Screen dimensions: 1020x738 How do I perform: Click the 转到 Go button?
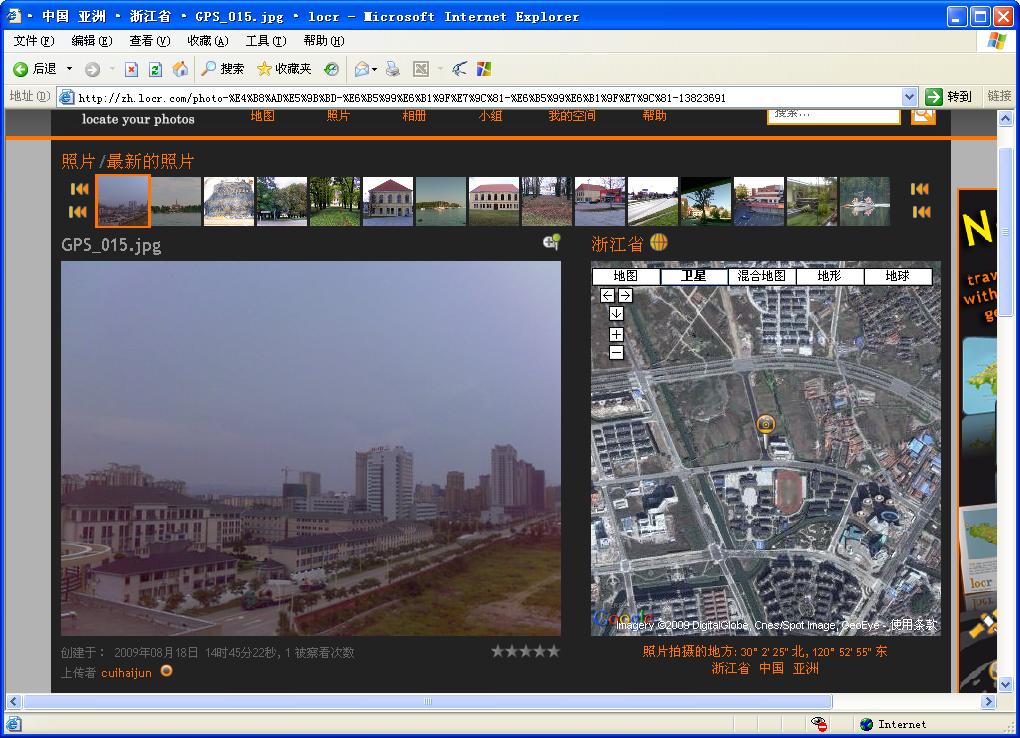(x=948, y=97)
